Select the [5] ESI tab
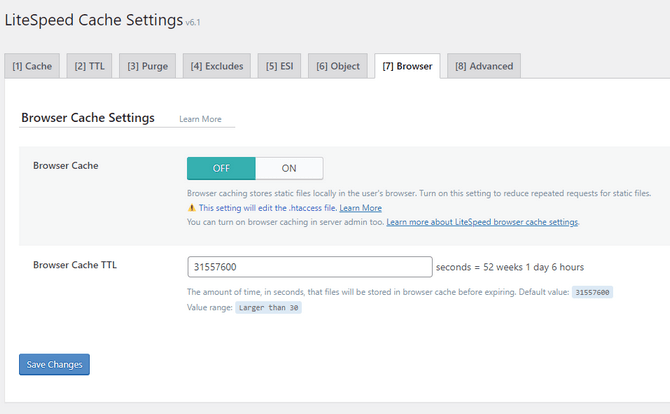The width and height of the screenshot is (670, 414). coord(279,66)
